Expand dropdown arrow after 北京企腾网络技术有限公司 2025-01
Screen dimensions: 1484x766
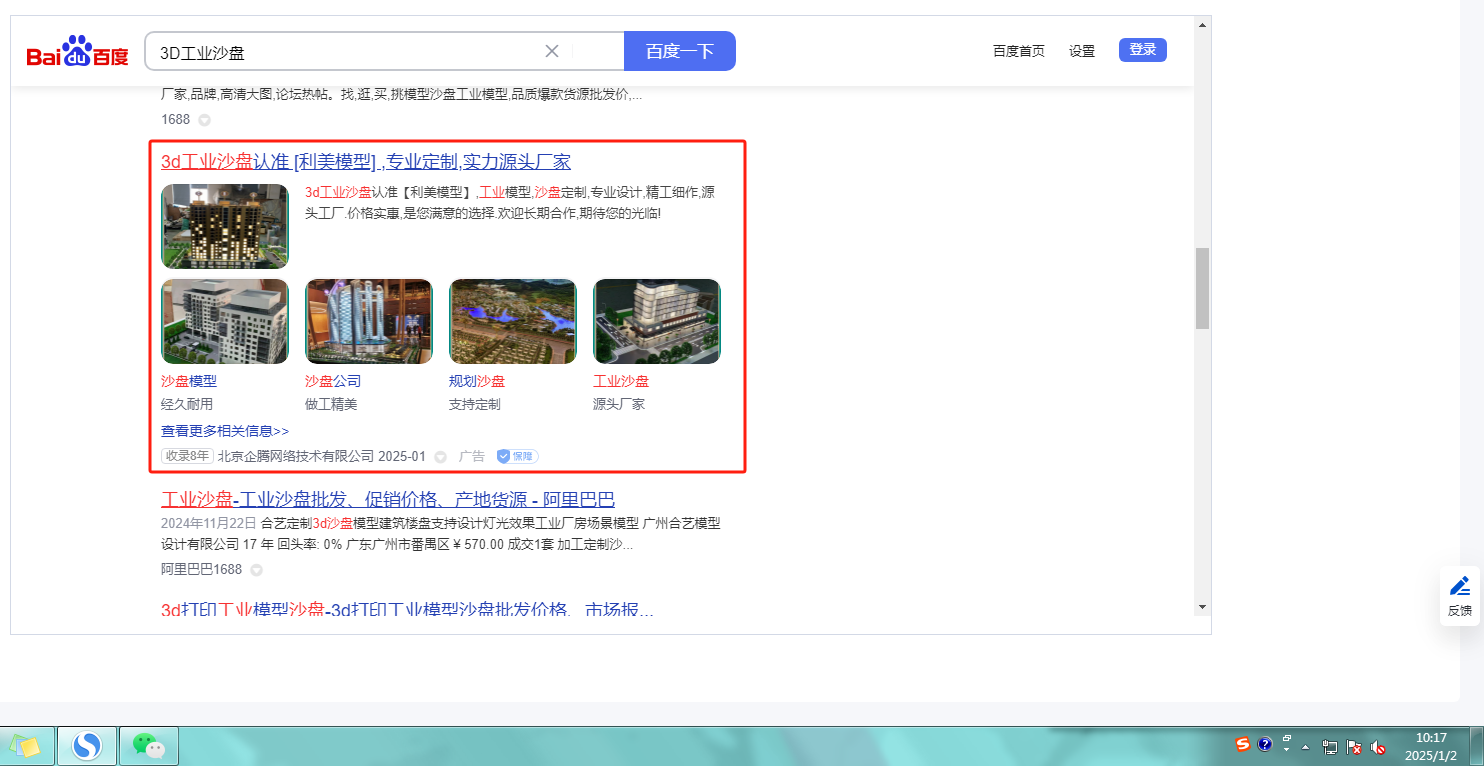440,457
